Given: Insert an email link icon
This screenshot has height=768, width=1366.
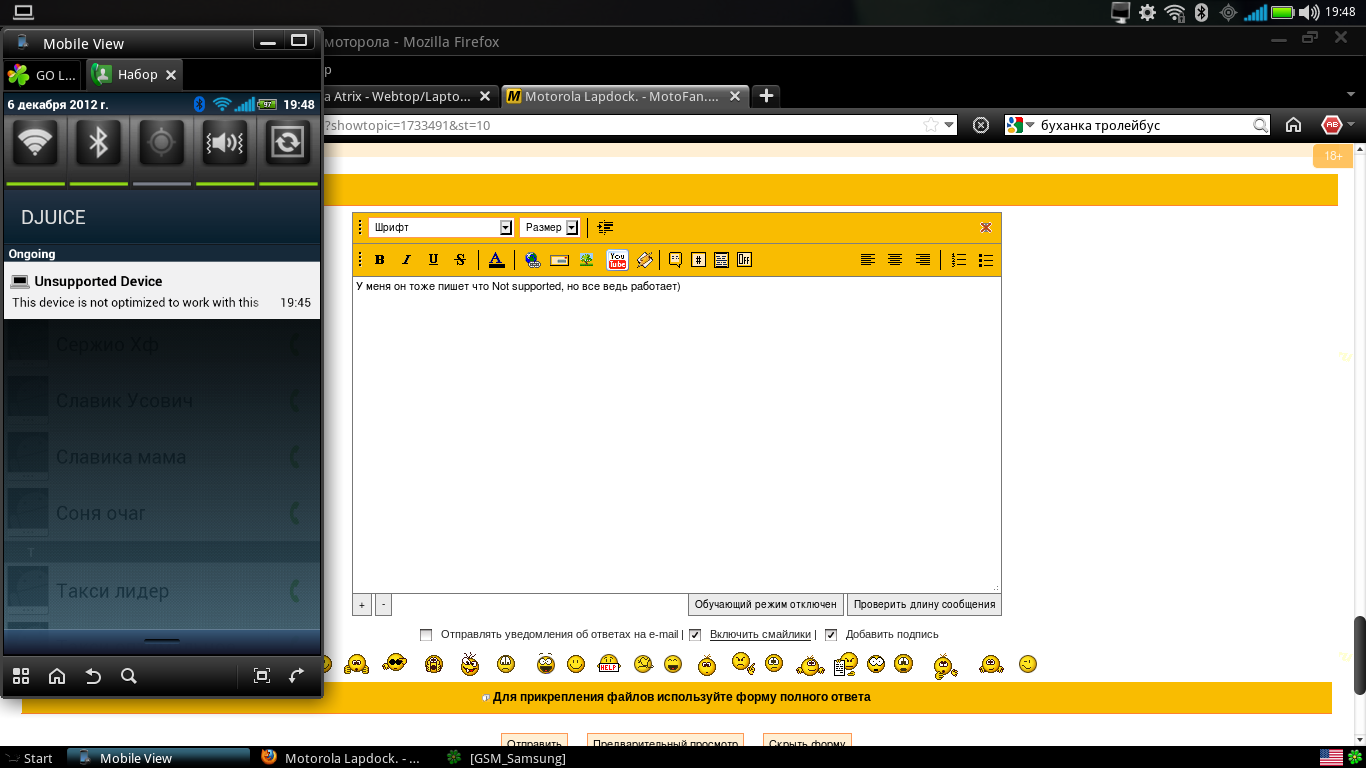Looking at the screenshot, I should tap(560, 260).
